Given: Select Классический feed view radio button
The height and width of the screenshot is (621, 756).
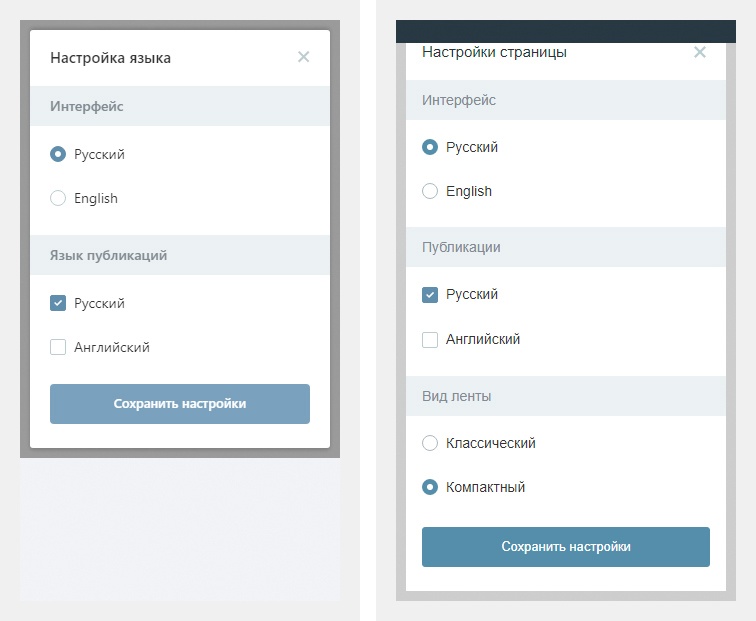Looking at the screenshot, I should coord(430,443).
